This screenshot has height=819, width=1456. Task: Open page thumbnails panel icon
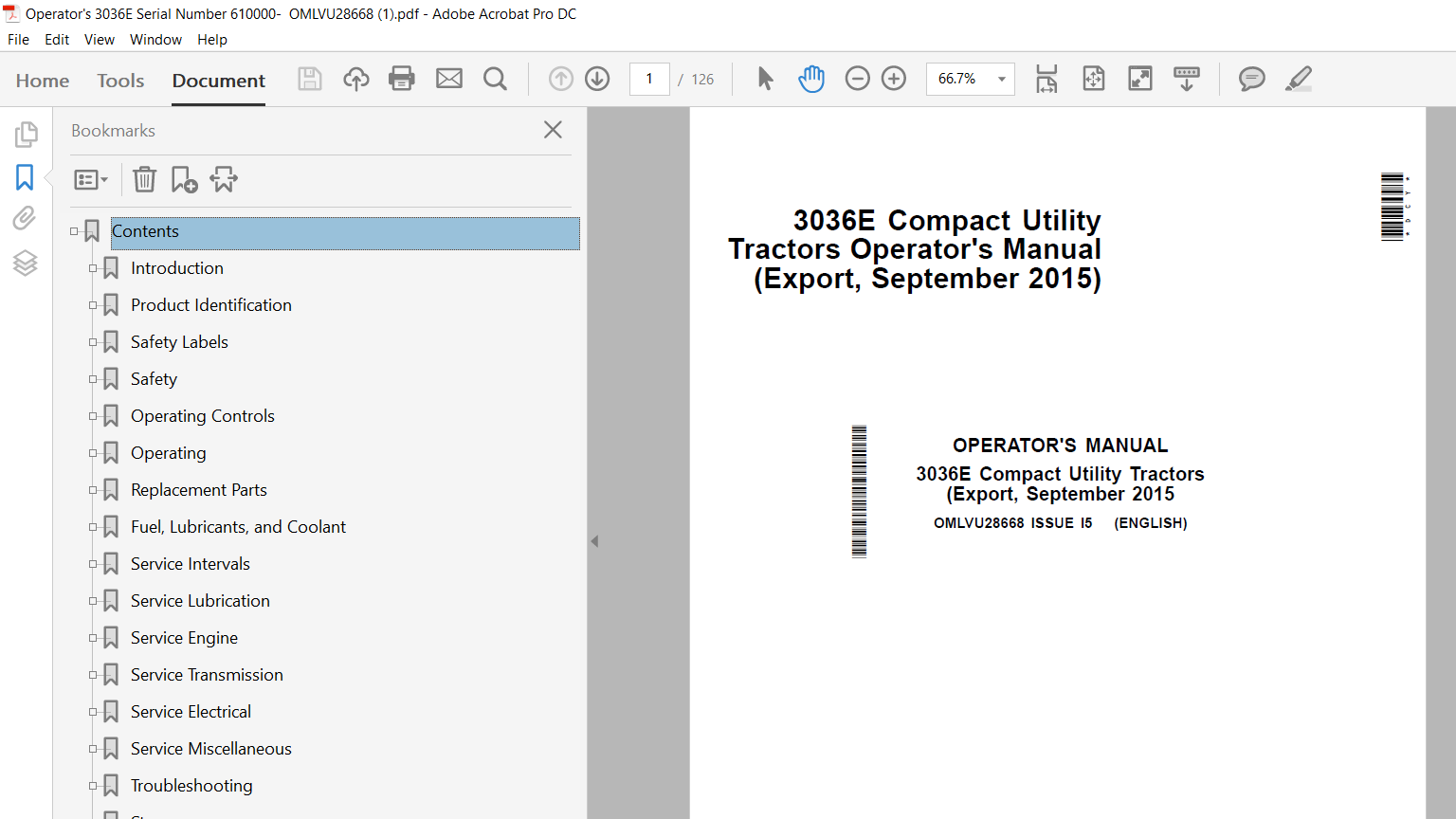pos(26,135)
